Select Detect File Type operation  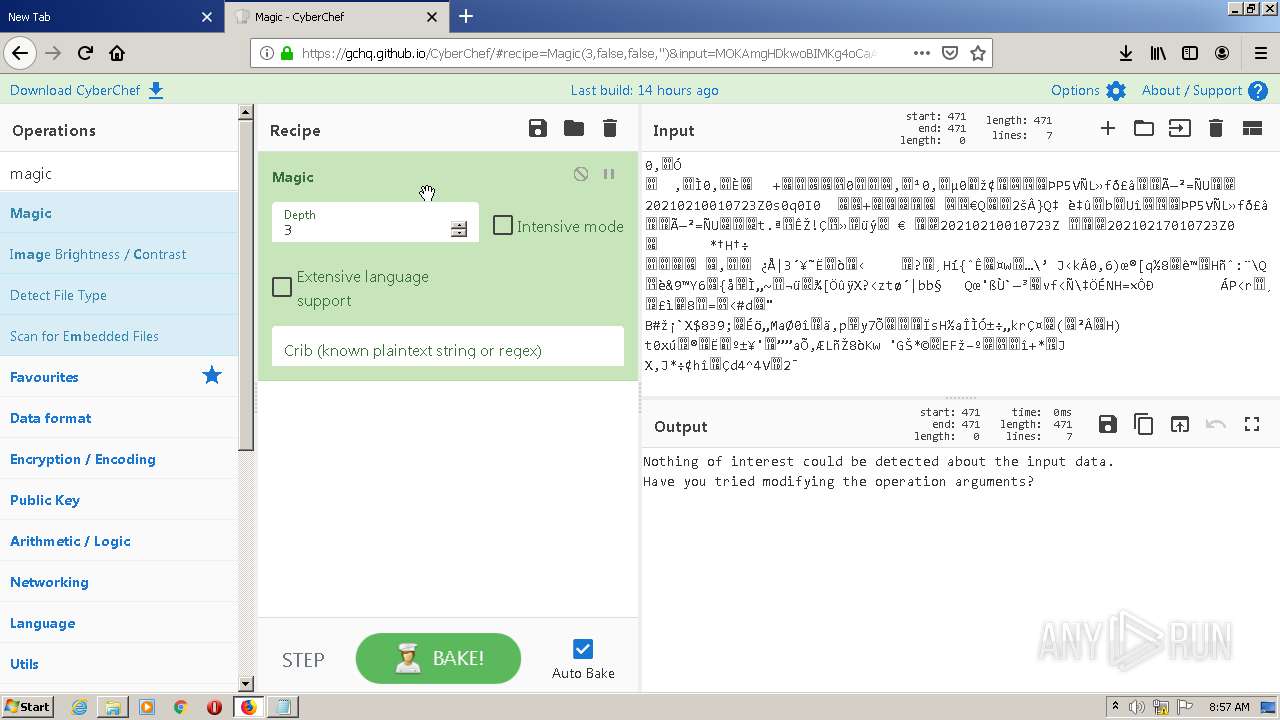pos(119,295)
